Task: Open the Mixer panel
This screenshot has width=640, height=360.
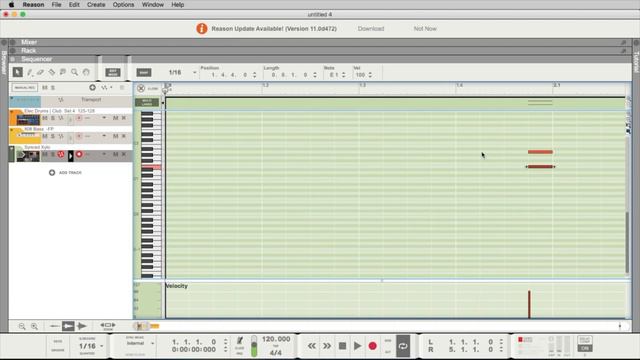Action: coord(29,42)
